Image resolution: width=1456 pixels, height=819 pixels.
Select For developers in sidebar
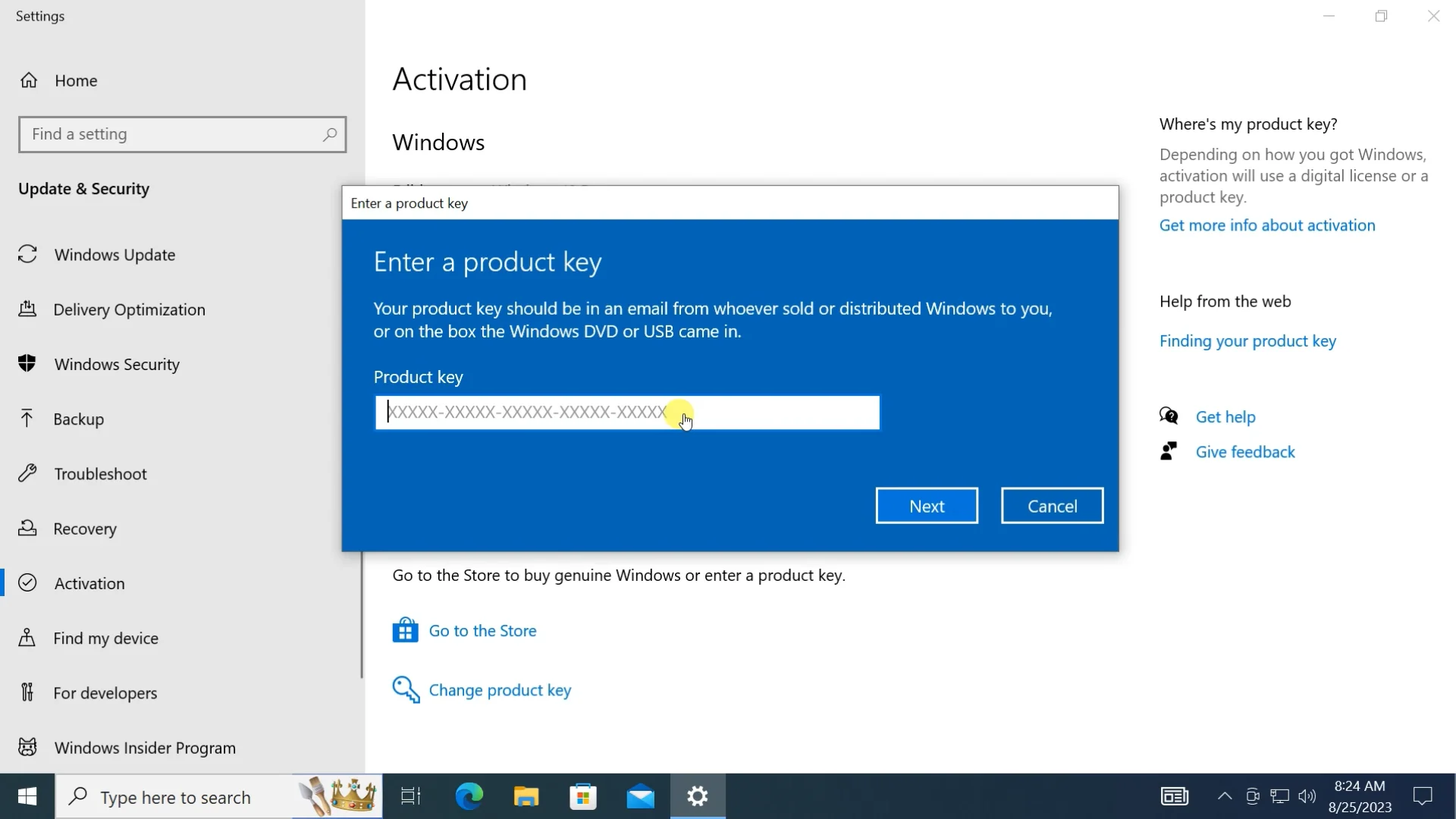104,692
